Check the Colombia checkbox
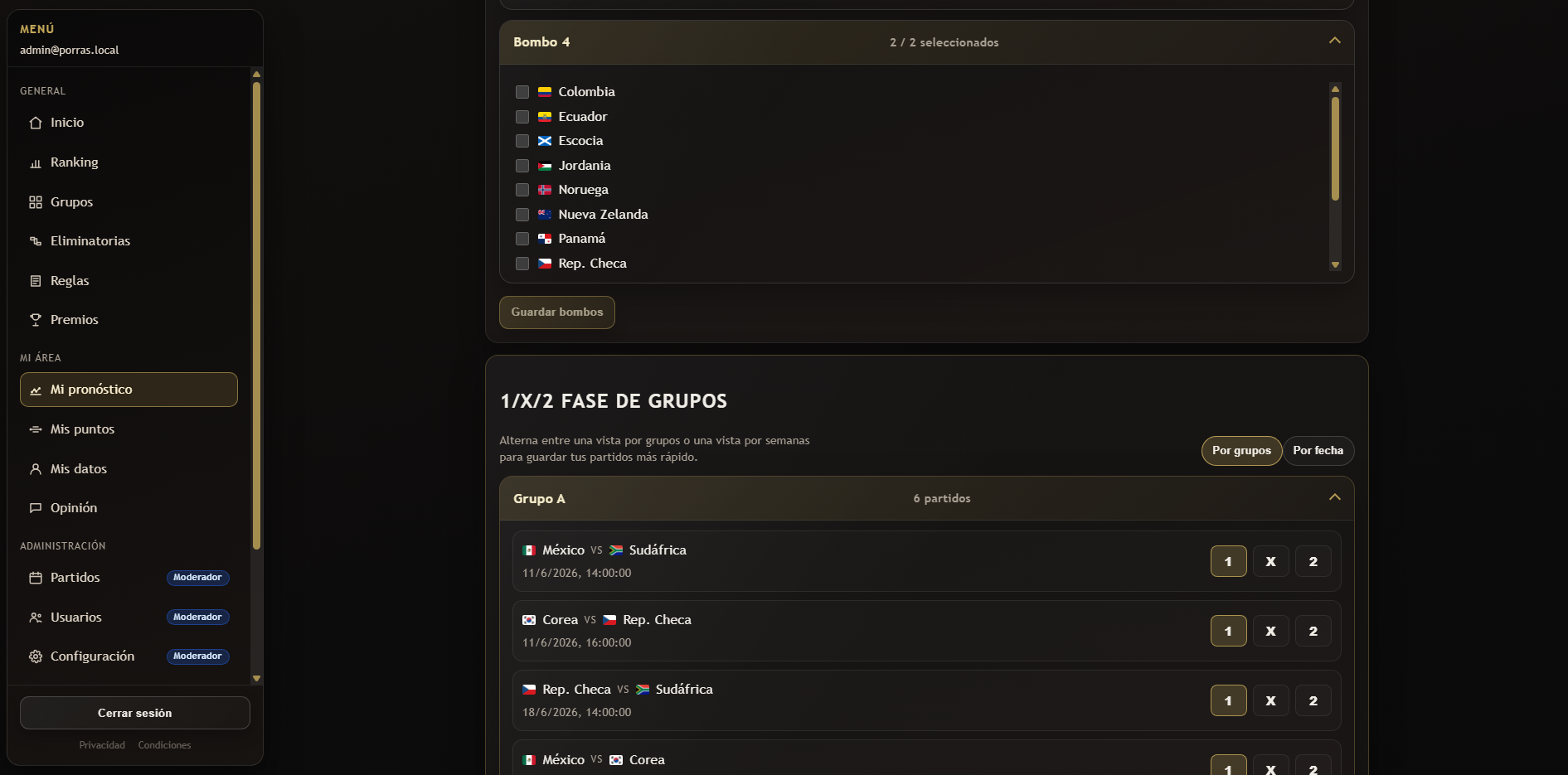The width and height of the screenshot is (1568, 775). pyautogui.click(x=522, y=92)
